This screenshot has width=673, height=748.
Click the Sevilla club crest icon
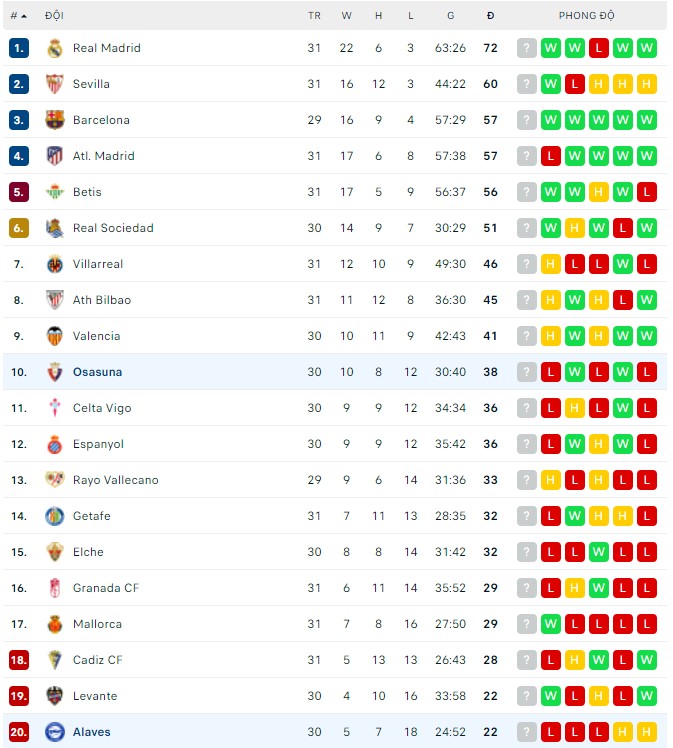pyautogui.click(x=55, y=84)
